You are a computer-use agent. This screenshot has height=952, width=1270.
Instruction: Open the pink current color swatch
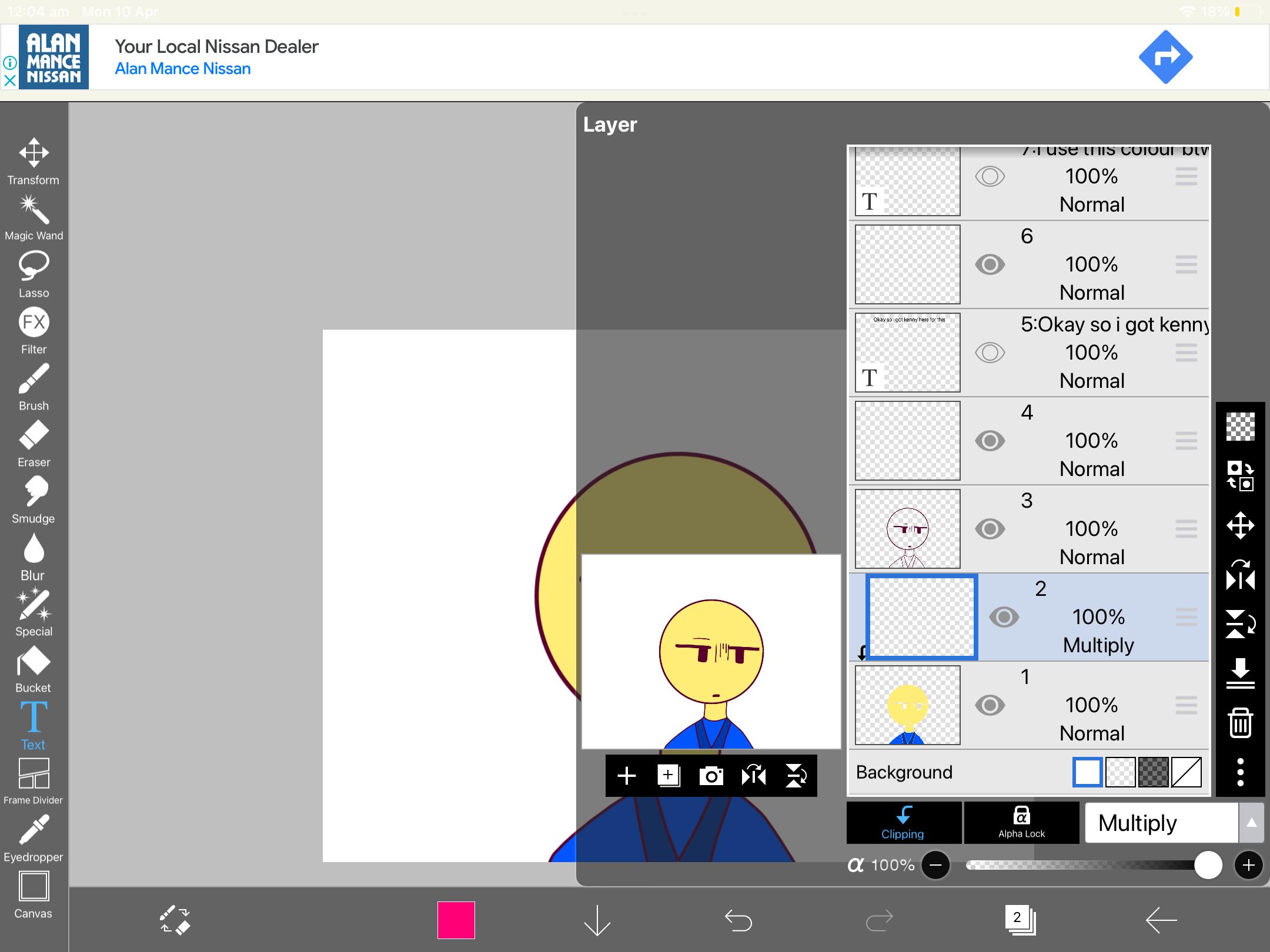[x=456, y=920]
